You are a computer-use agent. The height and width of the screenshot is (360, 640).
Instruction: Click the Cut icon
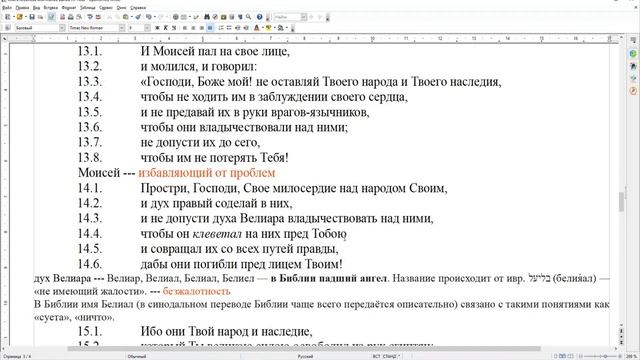click(x=109, y=17)
